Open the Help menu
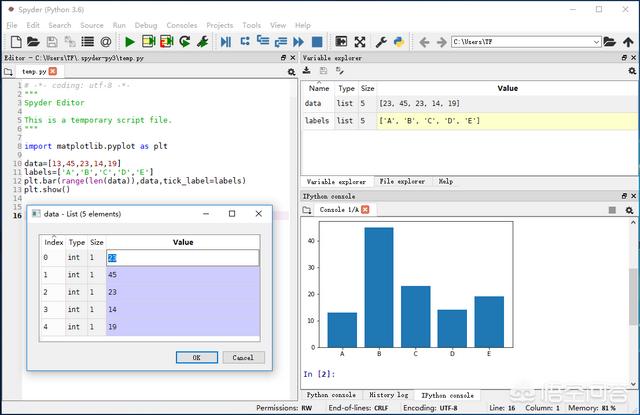The height and width of the screenshot is (415, 640). 303,25
